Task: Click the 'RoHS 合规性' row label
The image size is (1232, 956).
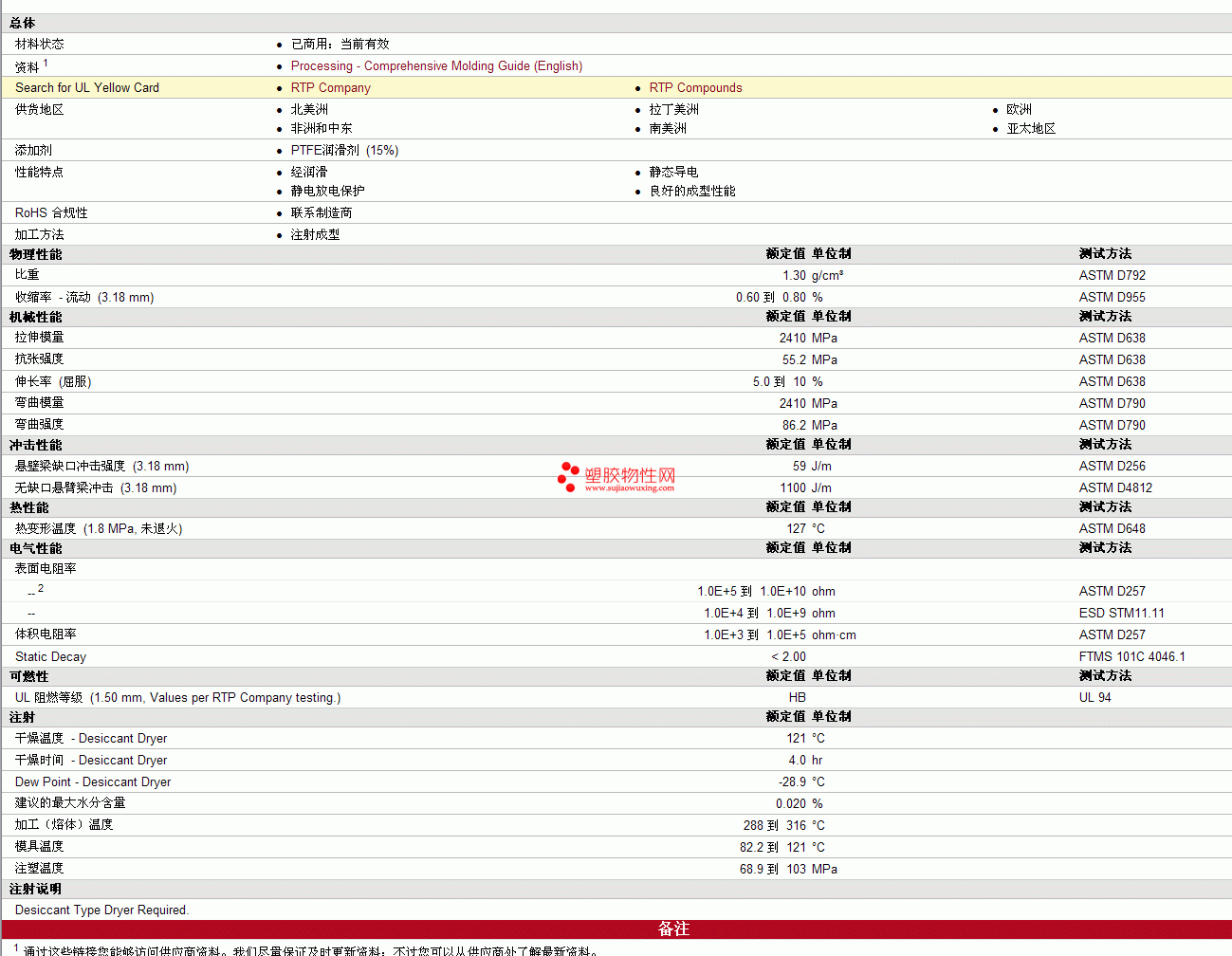Action: coord(51,212)
